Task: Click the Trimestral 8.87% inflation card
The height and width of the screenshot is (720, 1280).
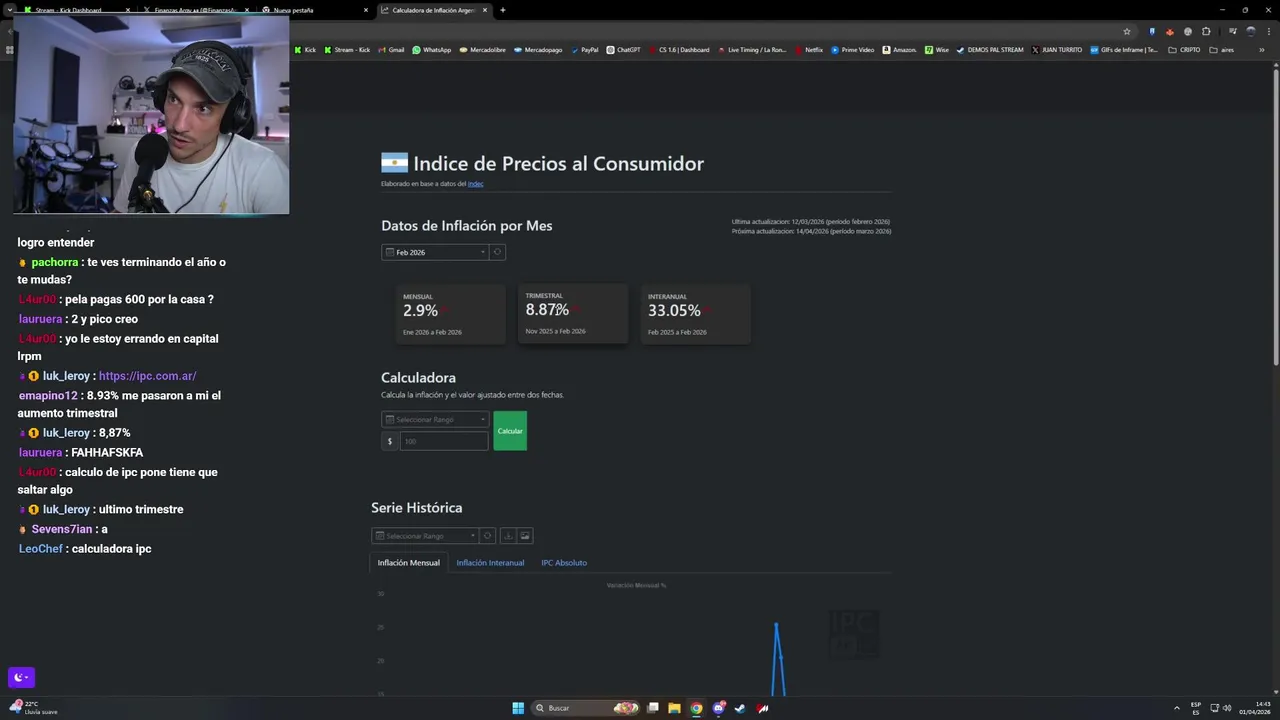Action: coord(573,313)
